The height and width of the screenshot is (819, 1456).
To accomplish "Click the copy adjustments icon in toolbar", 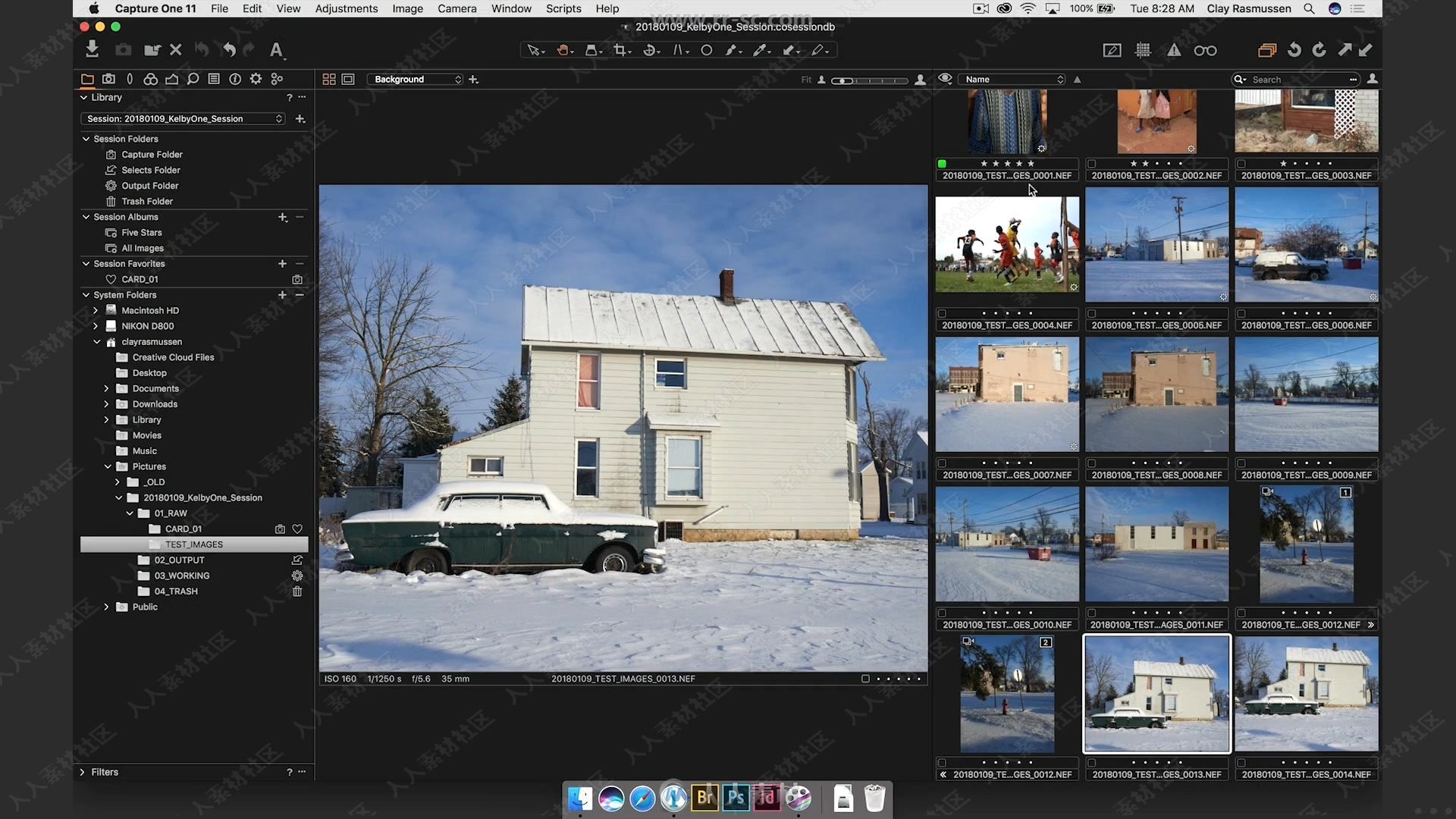I will pyautogui.click(x=1344, y=50).
